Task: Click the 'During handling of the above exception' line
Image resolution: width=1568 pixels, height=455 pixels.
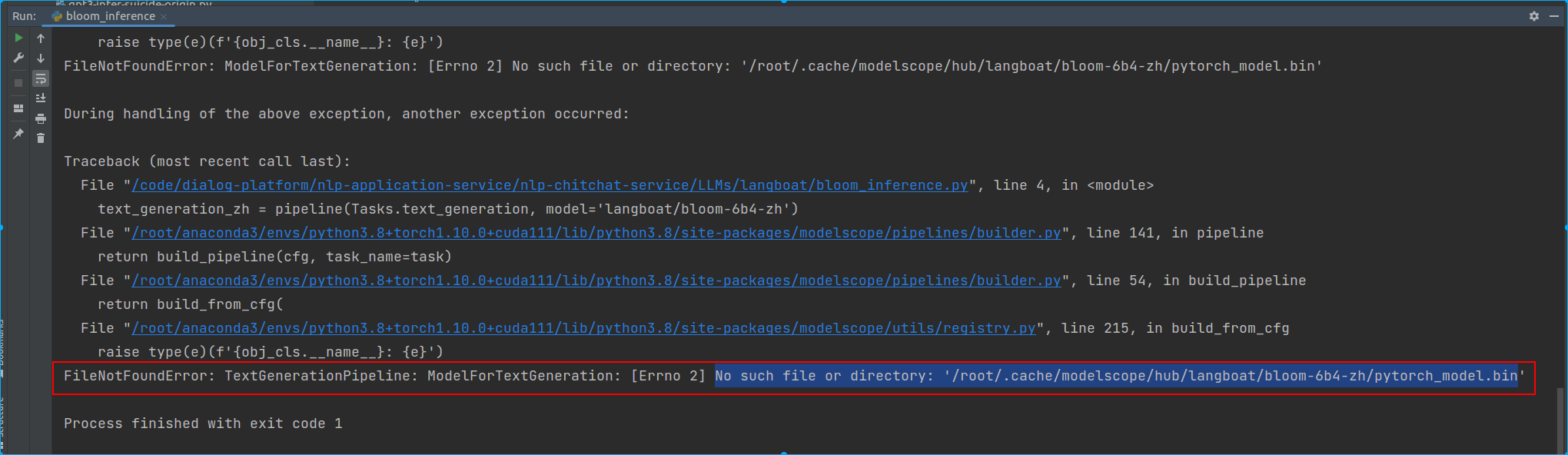Action: 347,114
